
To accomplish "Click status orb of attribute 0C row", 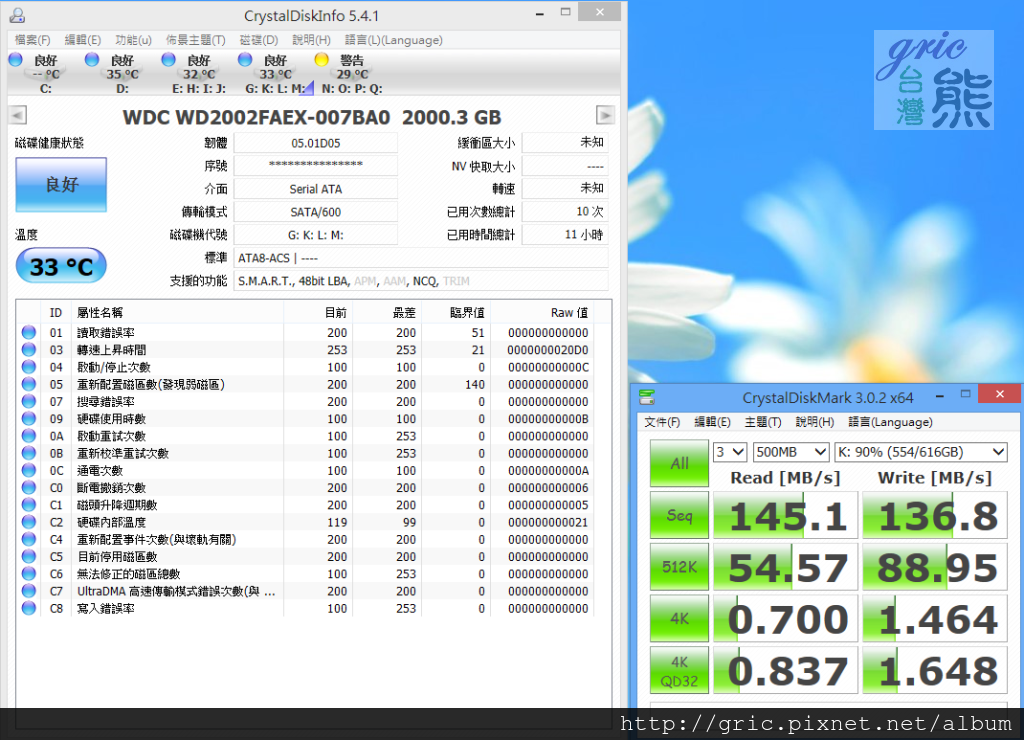I will point(29,470).
